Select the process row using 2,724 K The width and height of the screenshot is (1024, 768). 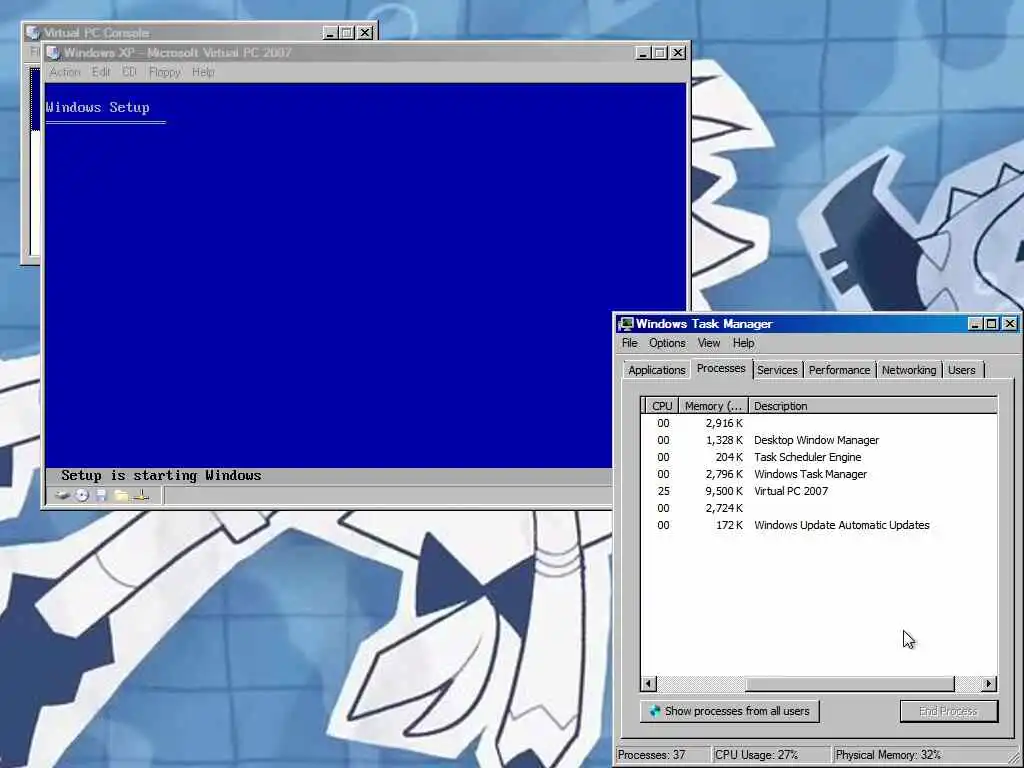(819, 508)
